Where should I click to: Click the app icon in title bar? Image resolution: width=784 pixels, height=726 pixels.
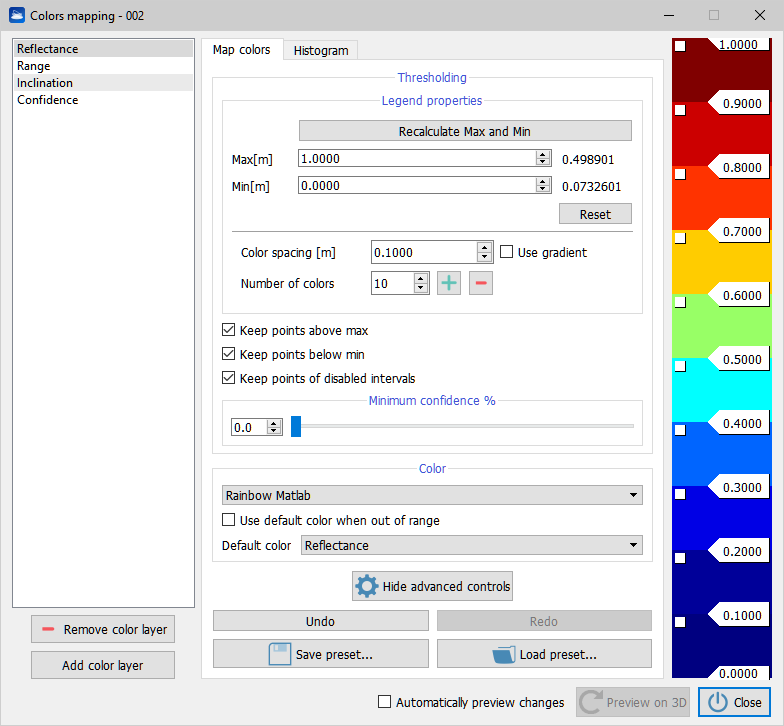click(x=17, y=16)
